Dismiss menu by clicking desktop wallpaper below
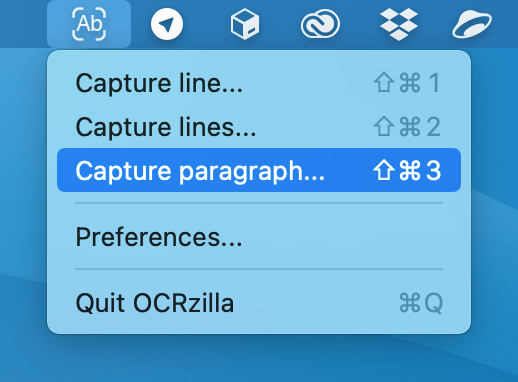Viewport: 518px width, 382px height. (259, 358)
